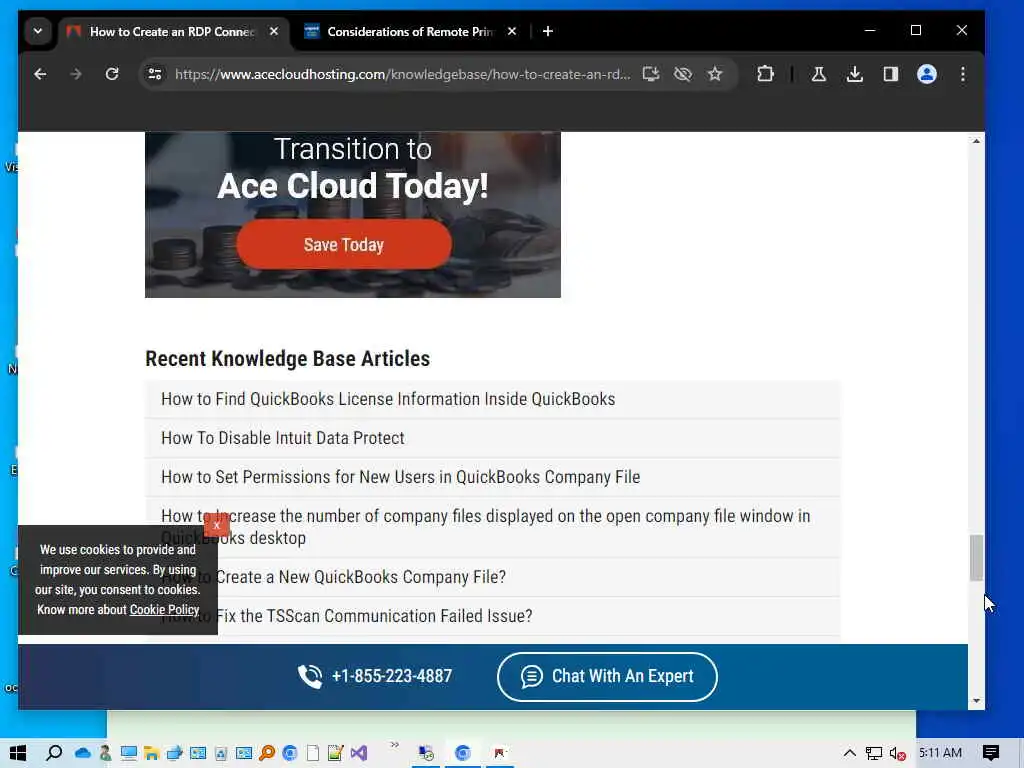This screenshot has width=1024, height=768.
Task: Open 'How To Disable Intuit Data Protect' article
Action: tap(283, 438)
